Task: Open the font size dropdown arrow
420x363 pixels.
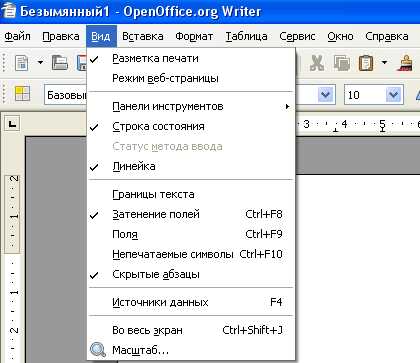Action: (x=394, y=95)
